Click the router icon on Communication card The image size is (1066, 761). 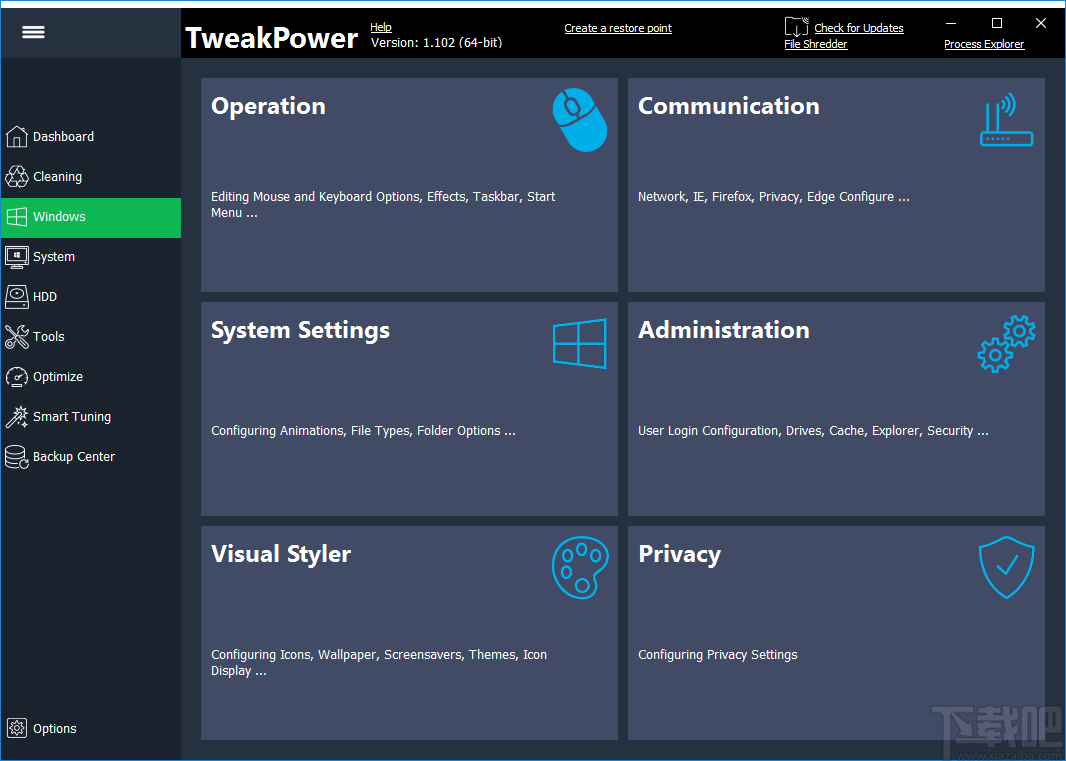(1006, 119)
